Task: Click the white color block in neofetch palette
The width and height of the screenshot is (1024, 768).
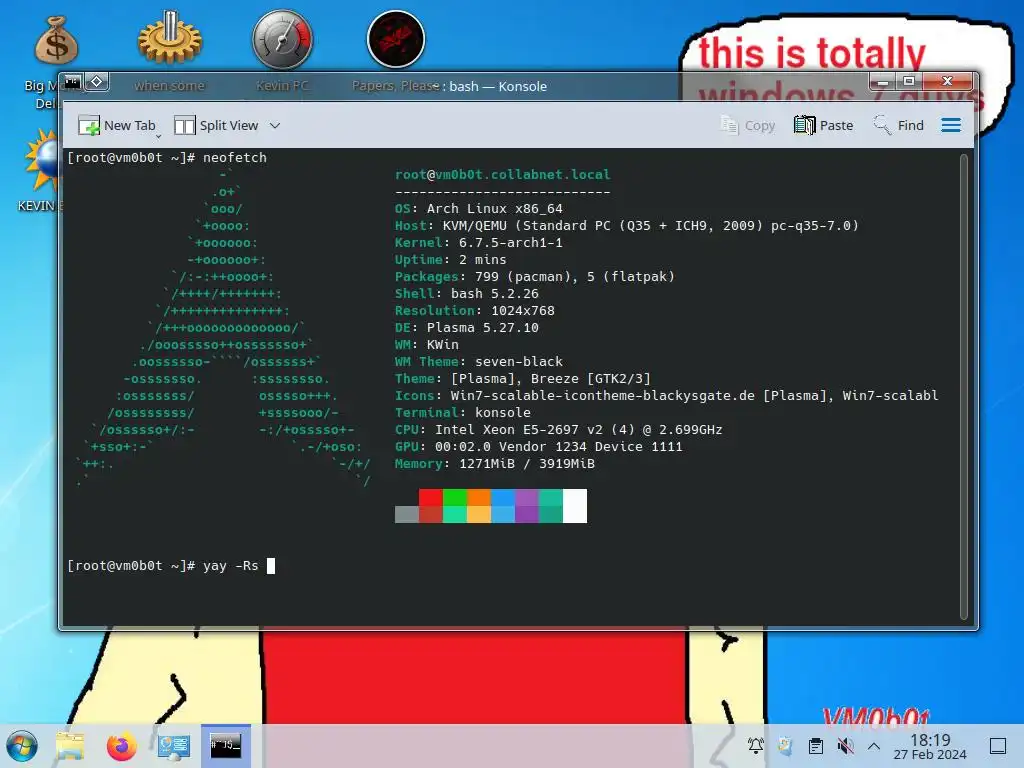Action: coord(575,505)
